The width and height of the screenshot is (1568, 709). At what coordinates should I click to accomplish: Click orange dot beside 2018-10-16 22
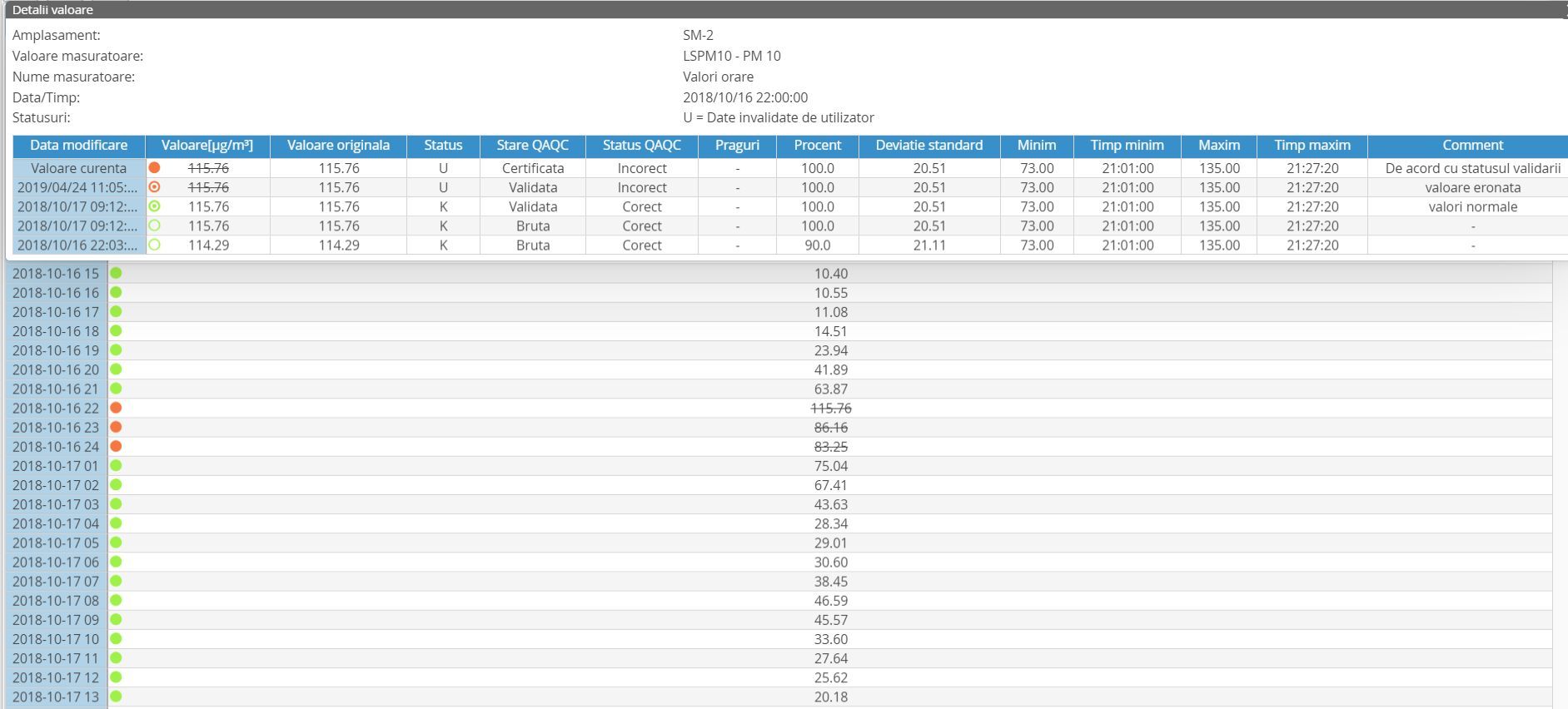(117, 408)
